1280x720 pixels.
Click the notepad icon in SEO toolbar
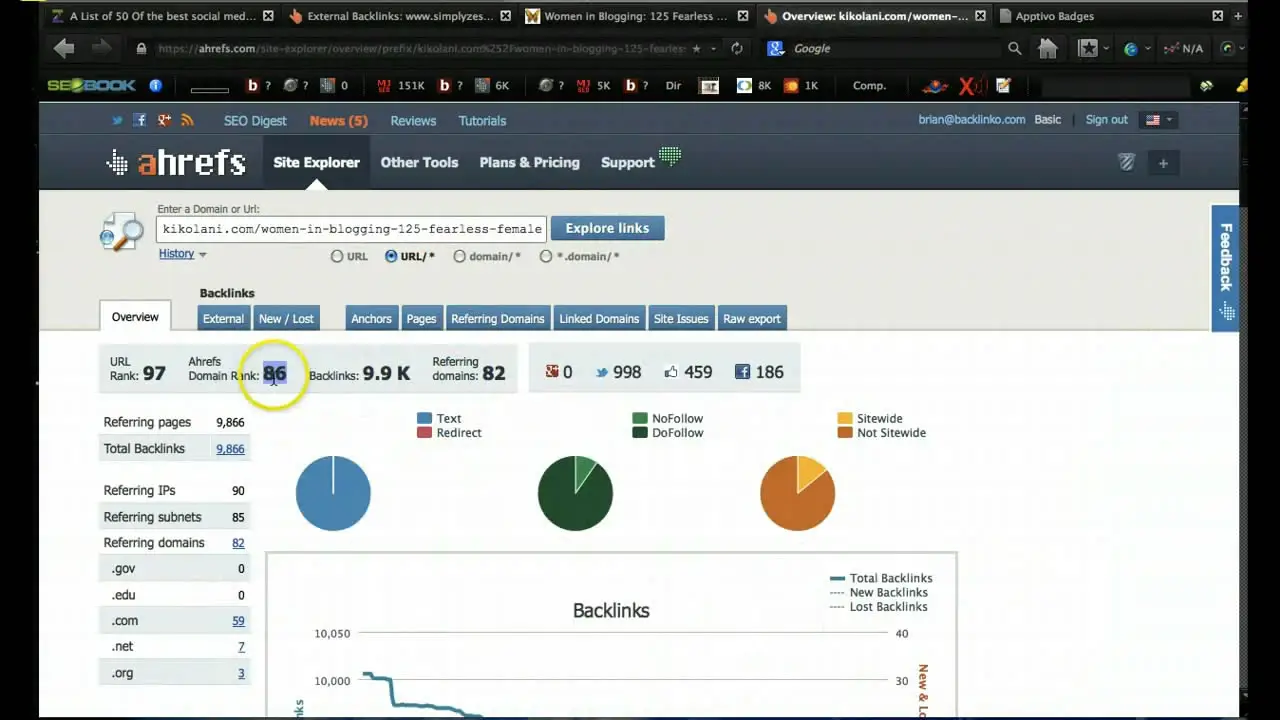coord(1003,86)
